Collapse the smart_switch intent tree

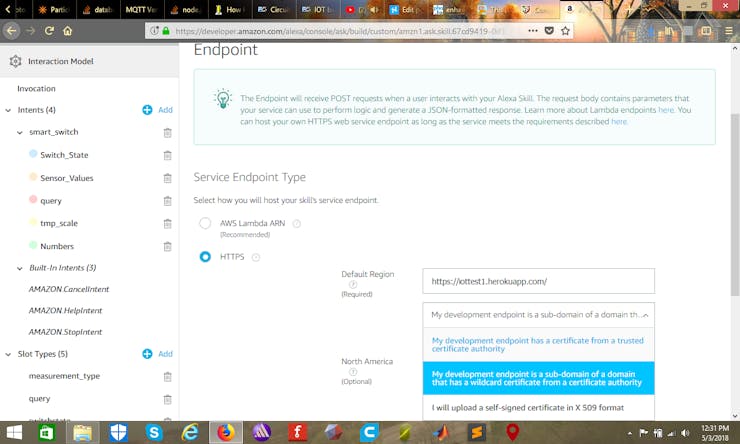pyautogui.click(x=20, y=133)
